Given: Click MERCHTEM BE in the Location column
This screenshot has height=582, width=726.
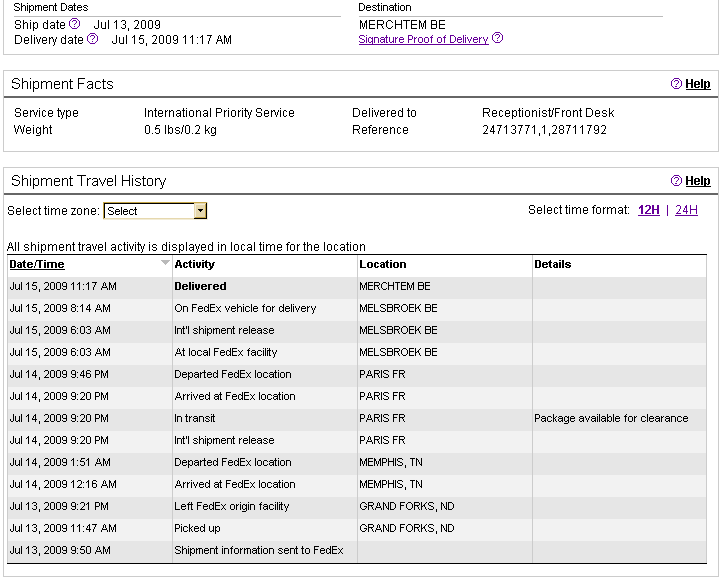Looking at the screenshot, I should click(x=394, y=286).
